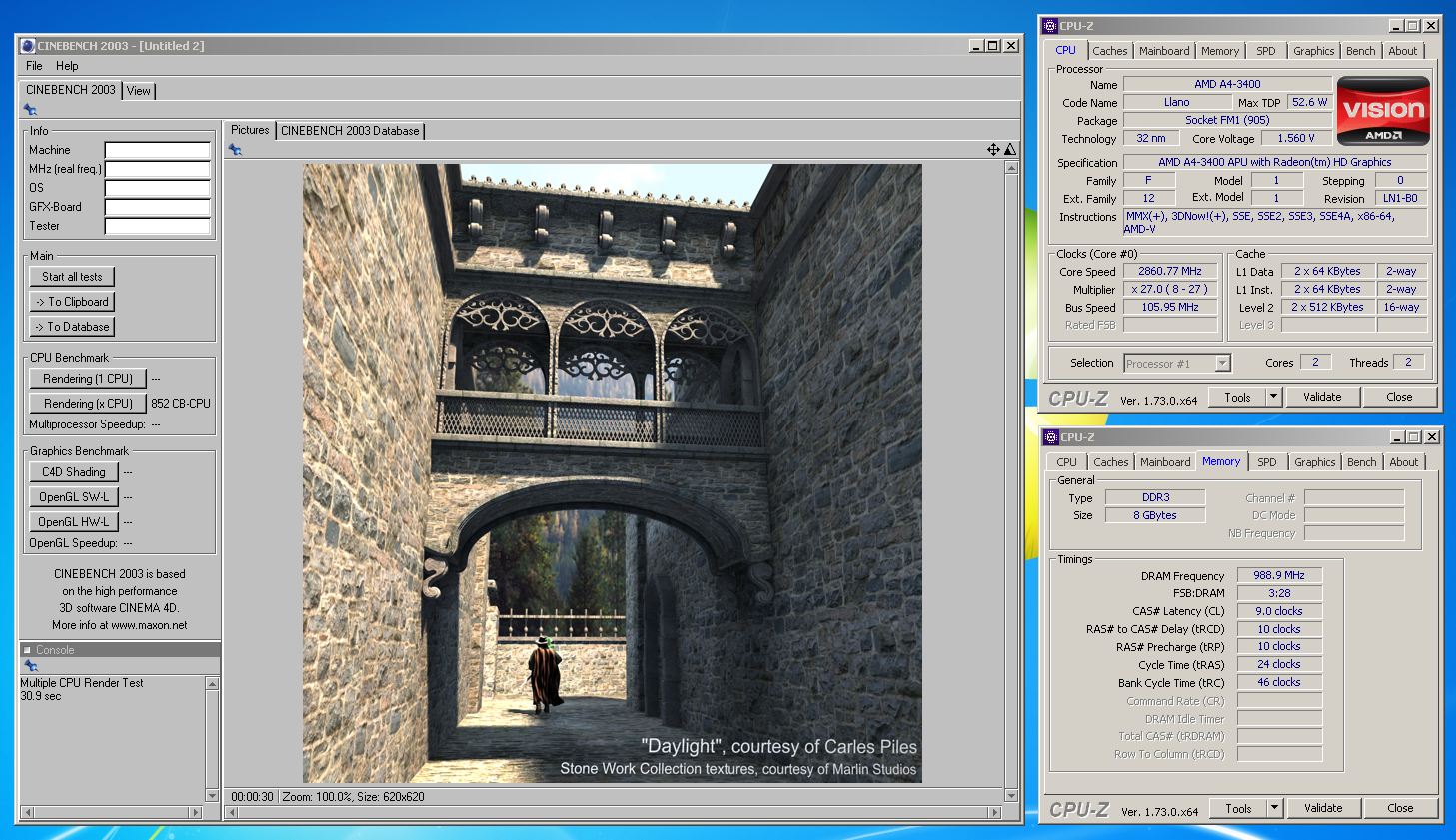
Task: Click the To Database button
Action: (x=72, y=327)
